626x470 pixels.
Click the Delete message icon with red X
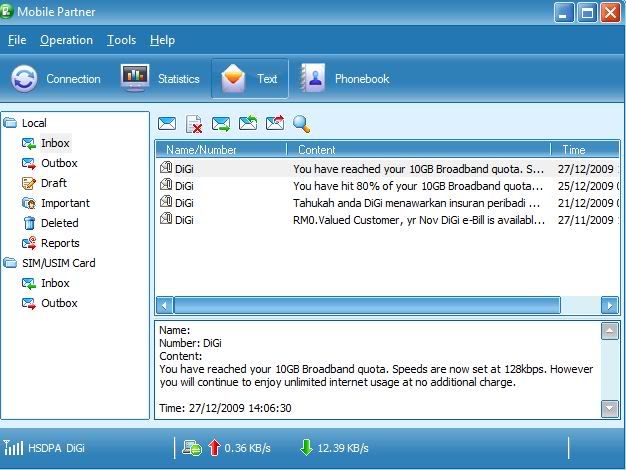click(x=194, y=124)
